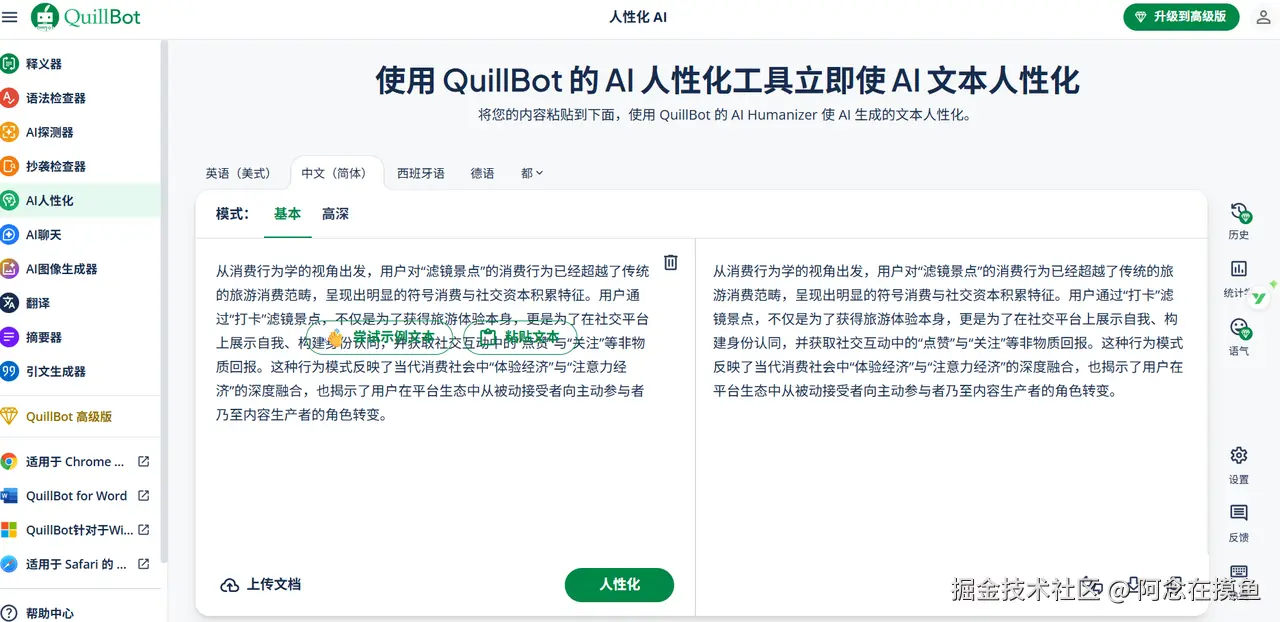Expand the 都 more-languages dropdown

coord(532,173)
